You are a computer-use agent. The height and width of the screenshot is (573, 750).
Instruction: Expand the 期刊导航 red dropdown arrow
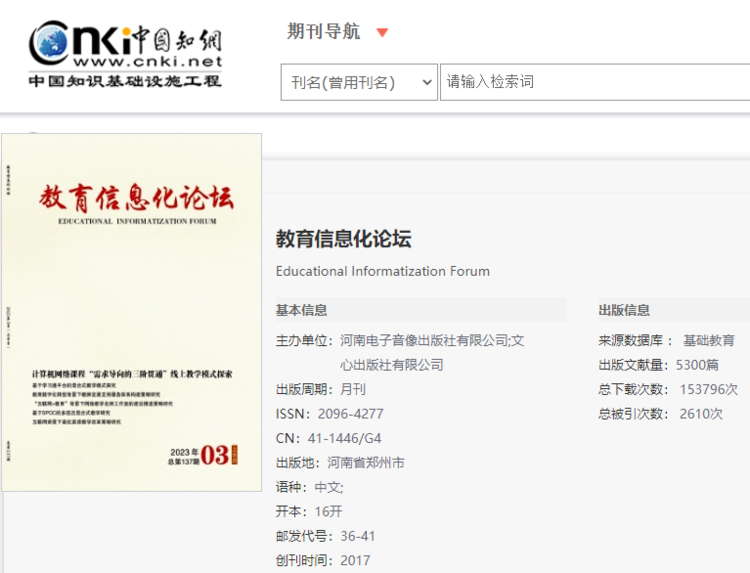pos(382,33)
